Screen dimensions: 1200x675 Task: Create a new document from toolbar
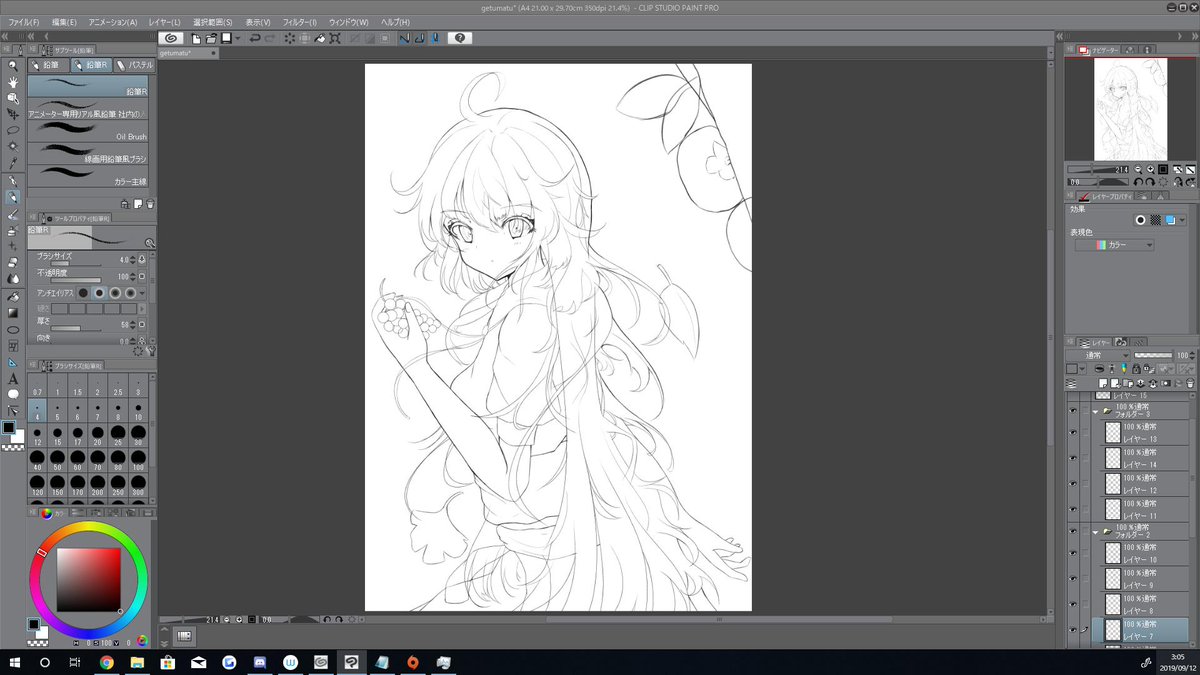click(x=196, y=38)
